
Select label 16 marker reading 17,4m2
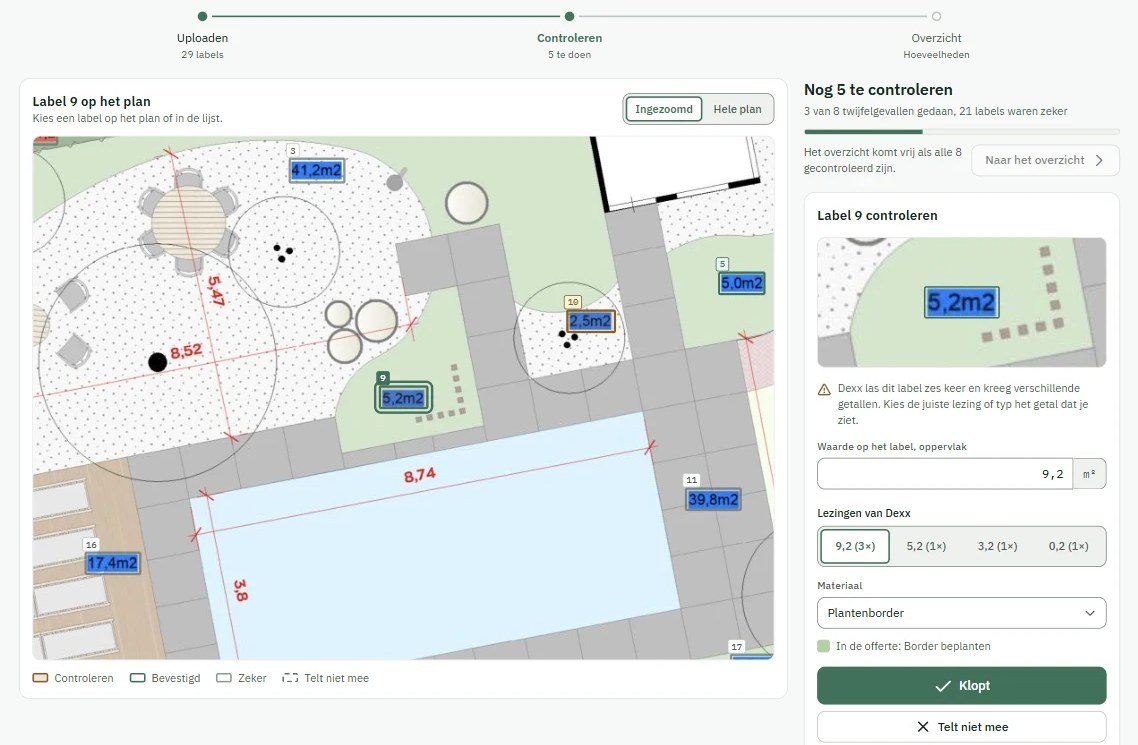pos(112,563)
